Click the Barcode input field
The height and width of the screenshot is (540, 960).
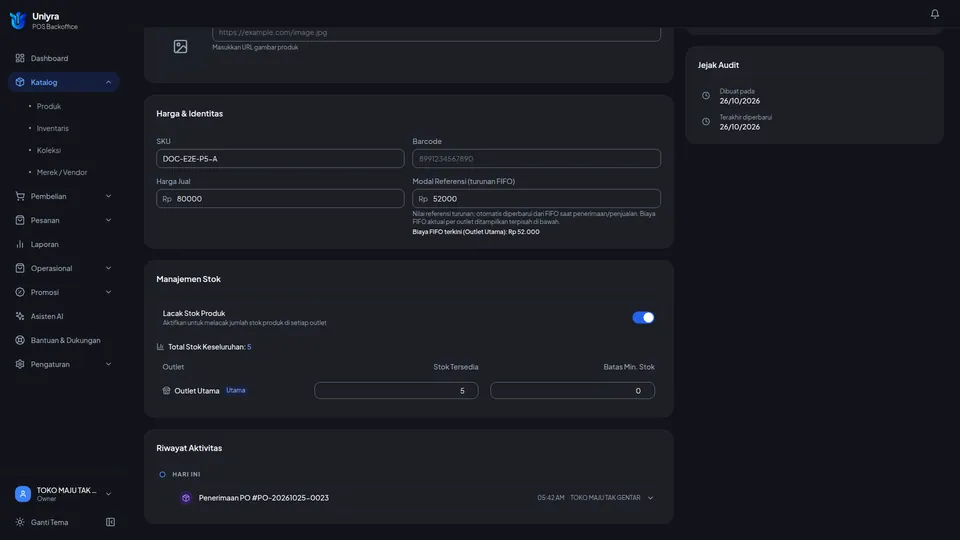click(536, 159)
